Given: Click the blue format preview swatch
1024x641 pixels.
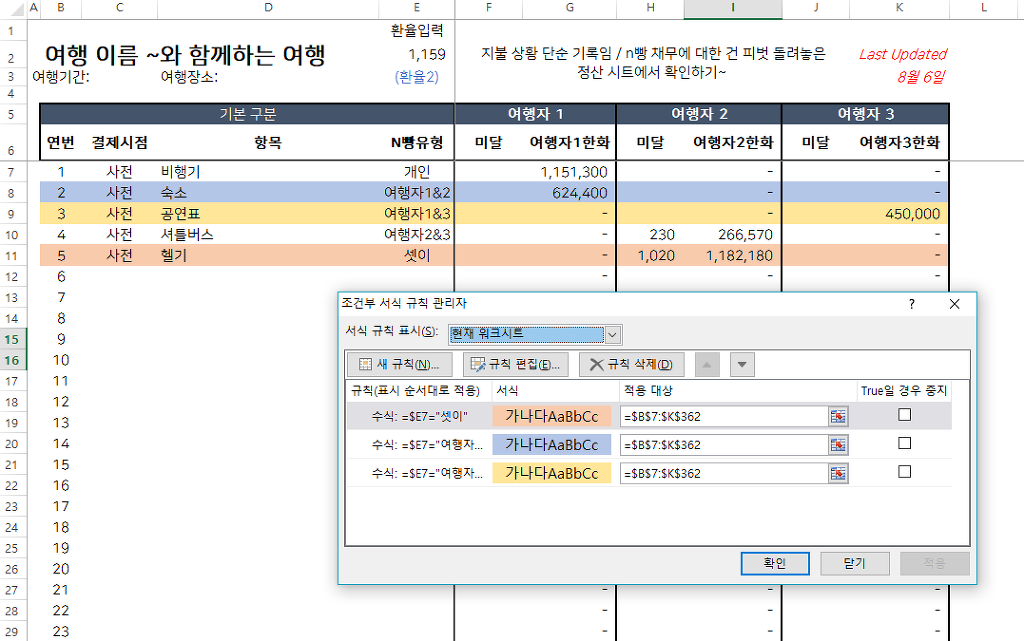Looking at the screenshot, I should [x=551, y=445].
